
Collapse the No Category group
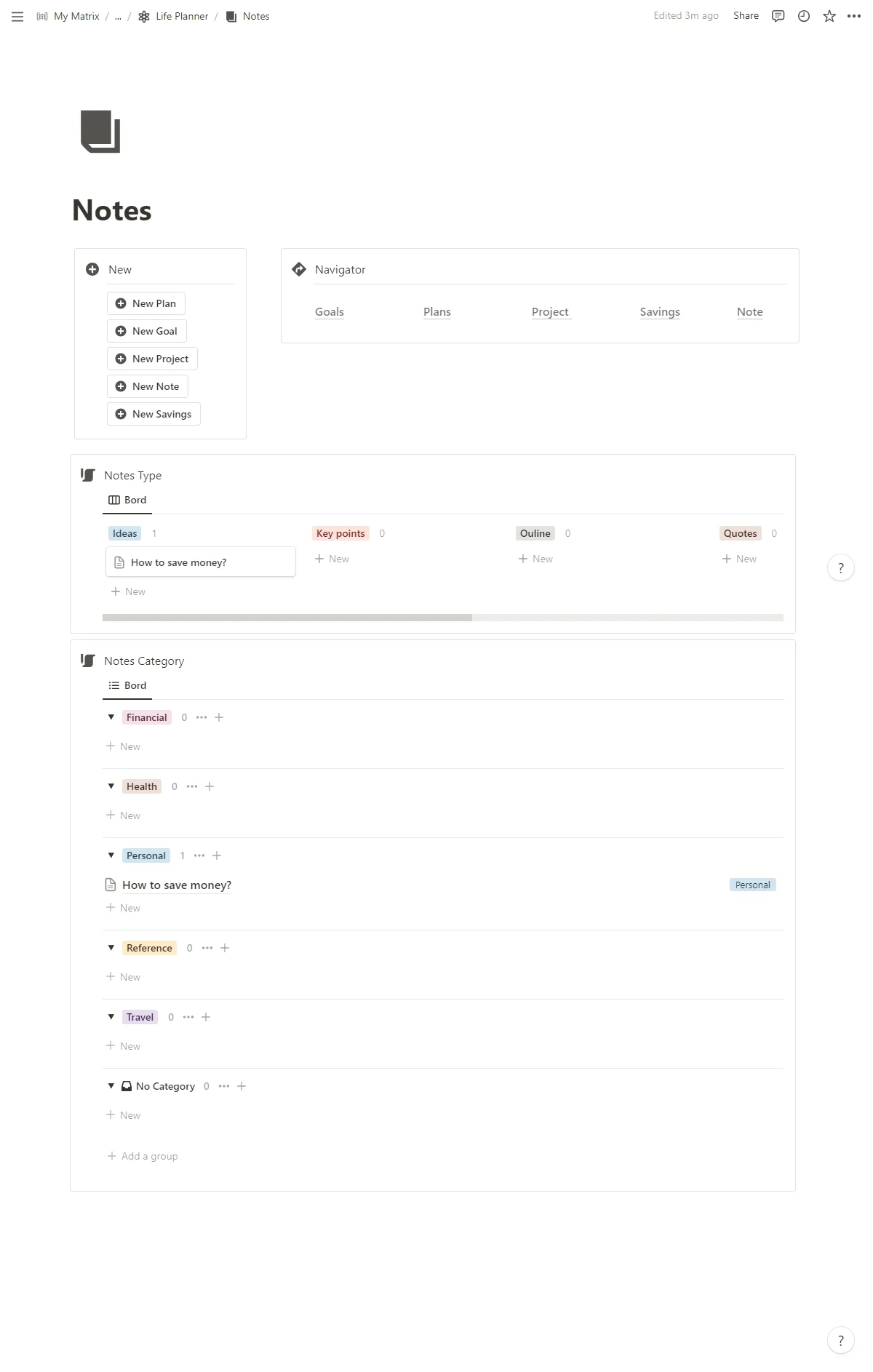pyautogui.click(x=111, y=1086)
